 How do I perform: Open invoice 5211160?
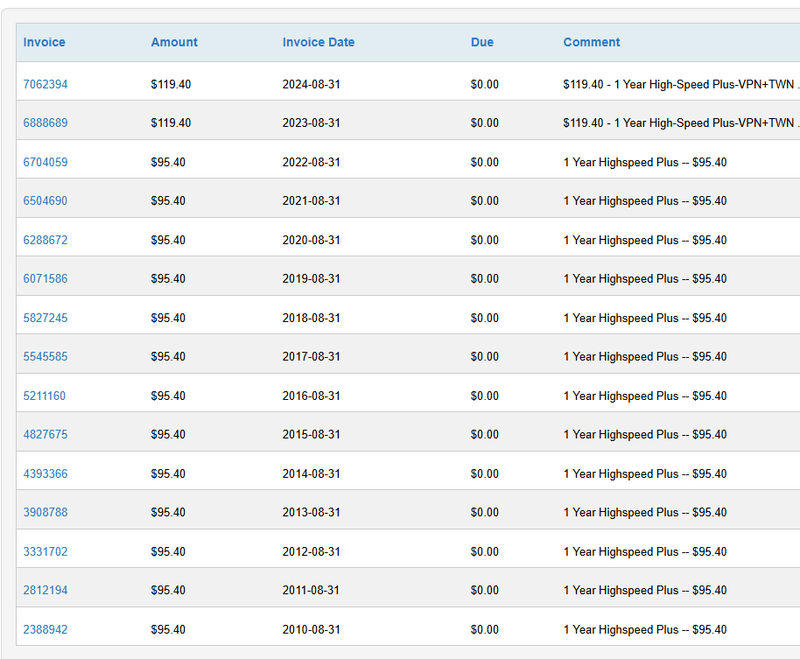44,396
